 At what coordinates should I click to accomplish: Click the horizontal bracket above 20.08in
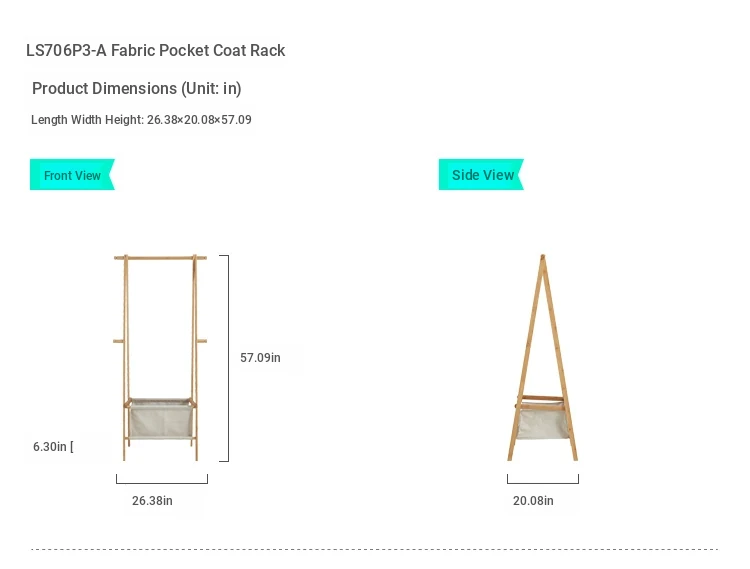point(543,479)
